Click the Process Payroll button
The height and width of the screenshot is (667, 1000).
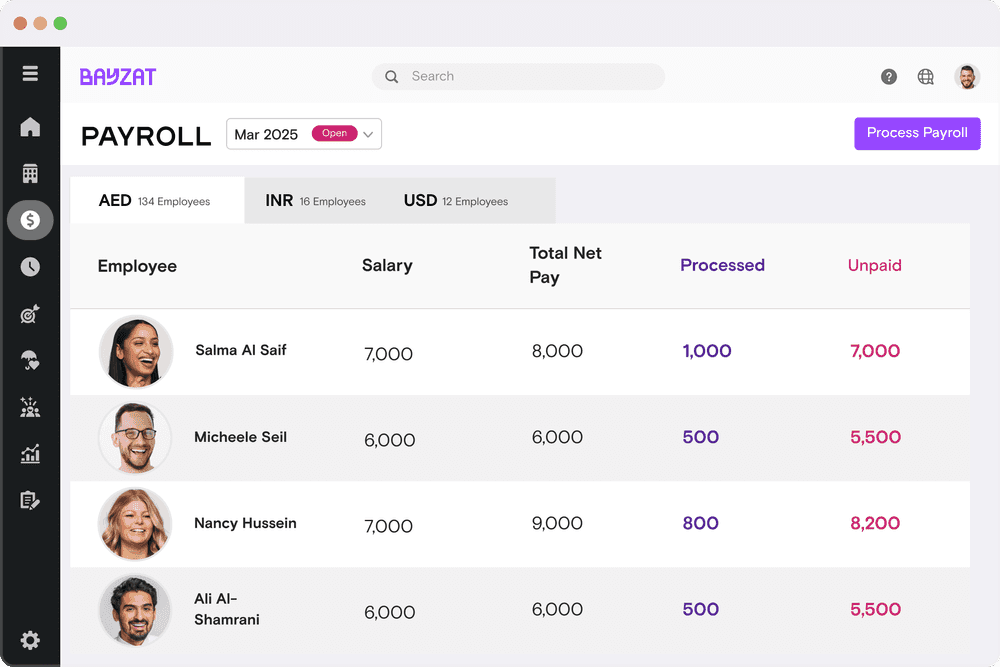coord(917,133)
